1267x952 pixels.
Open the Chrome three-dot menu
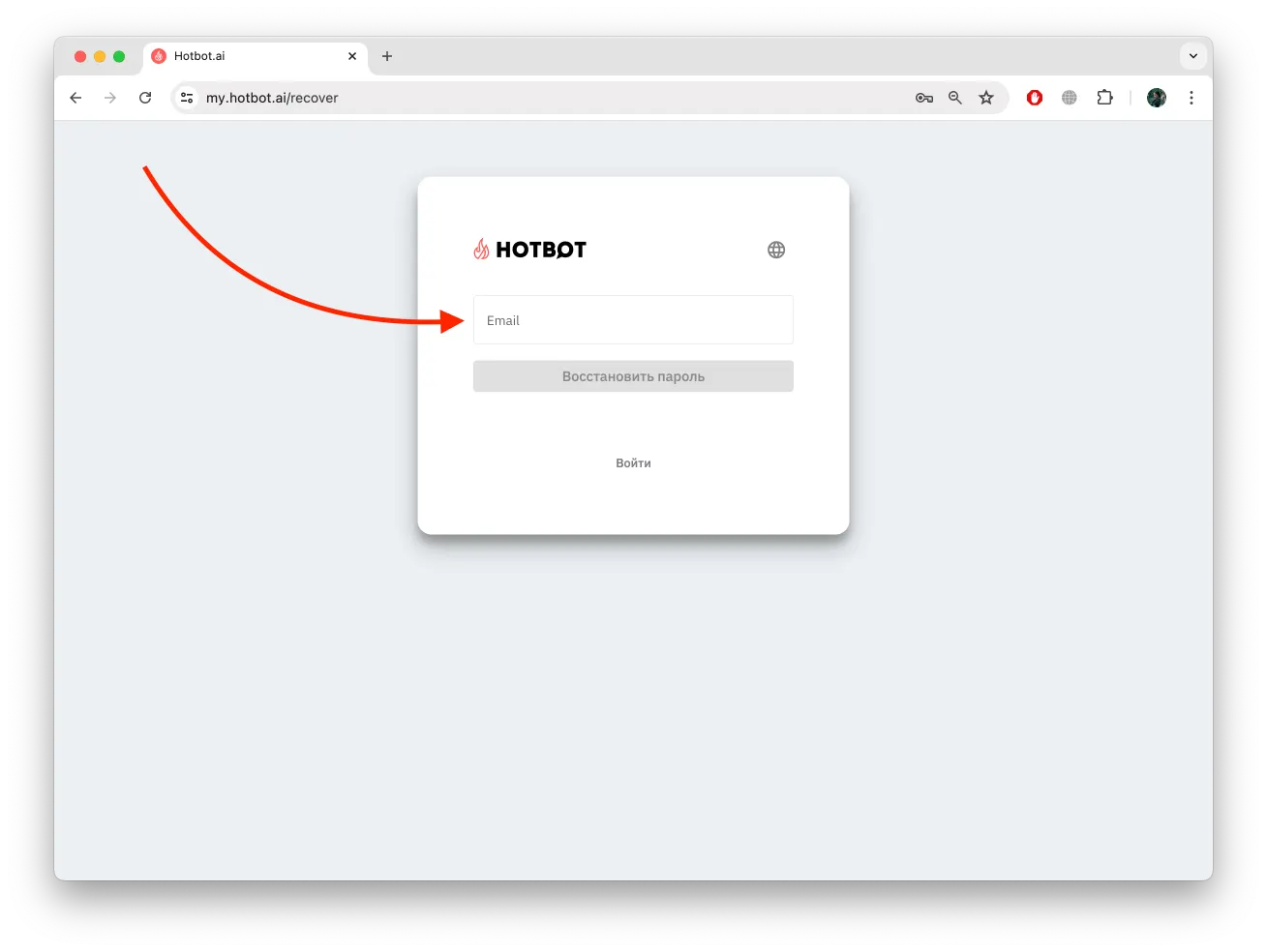1192,98
